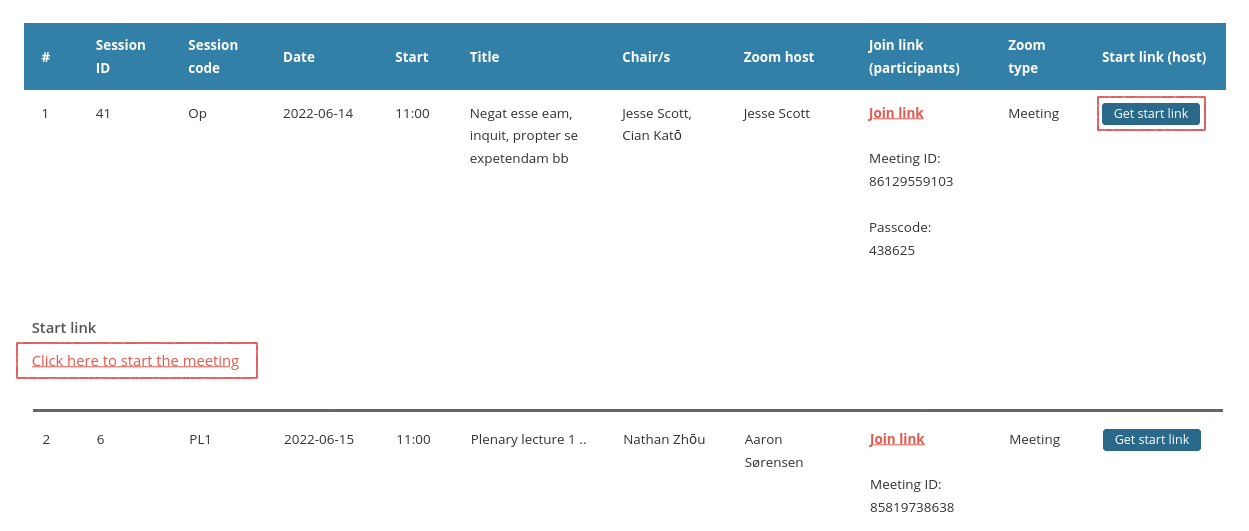This screenshot has height=531, width=1249.
Task: Open the 'Click here to start the meeting' link
Action: (x=135, y=361)
